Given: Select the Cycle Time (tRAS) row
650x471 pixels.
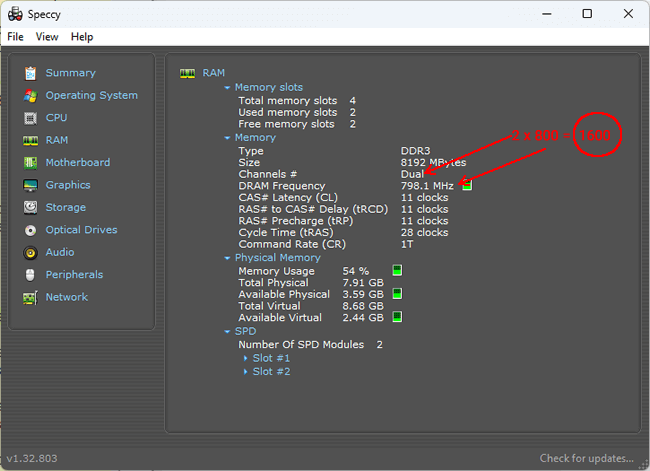Looking at the screenshot, I should pos(343,232).
